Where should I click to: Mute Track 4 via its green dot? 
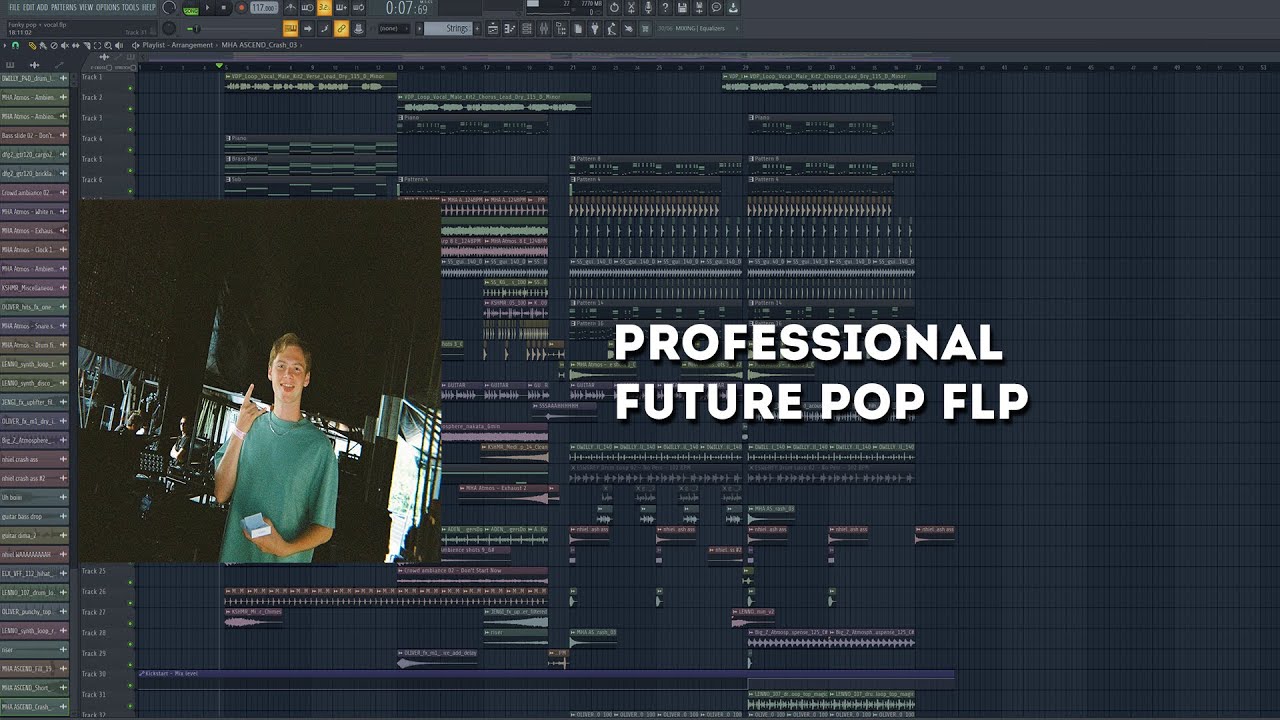130,149
